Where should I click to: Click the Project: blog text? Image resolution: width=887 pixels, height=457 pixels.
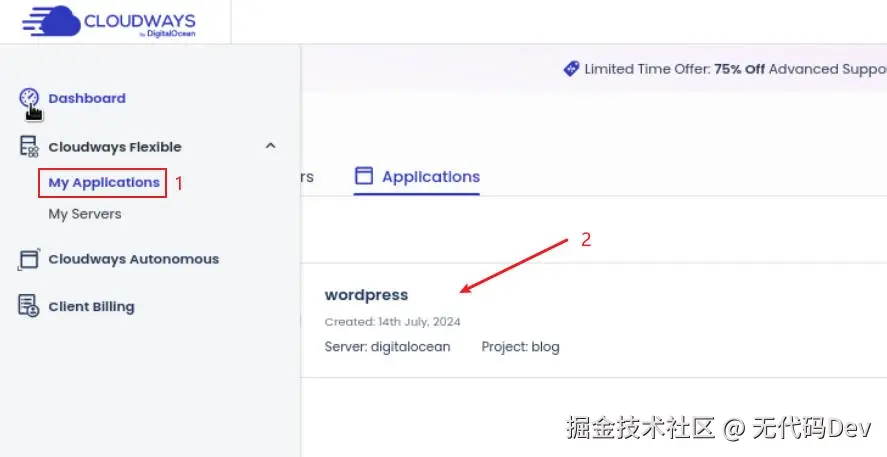[x=520, y=347]
